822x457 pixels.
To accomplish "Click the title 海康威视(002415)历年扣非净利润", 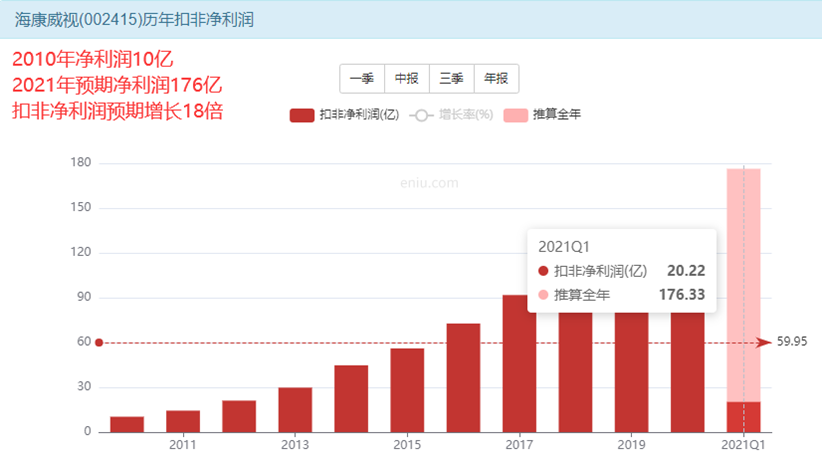I will pos(134,19).
